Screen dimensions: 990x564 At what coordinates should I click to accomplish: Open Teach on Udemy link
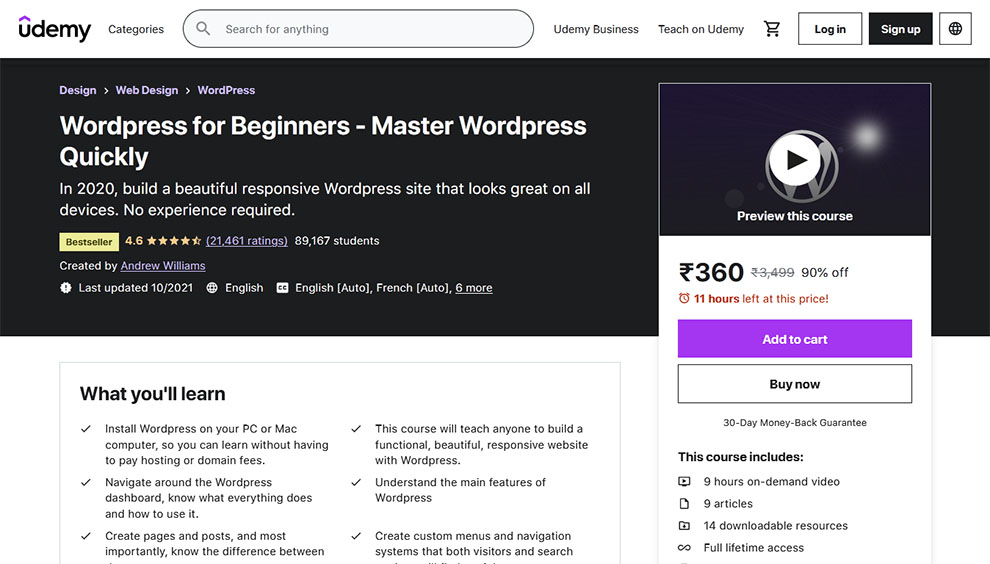coord(701,29)
